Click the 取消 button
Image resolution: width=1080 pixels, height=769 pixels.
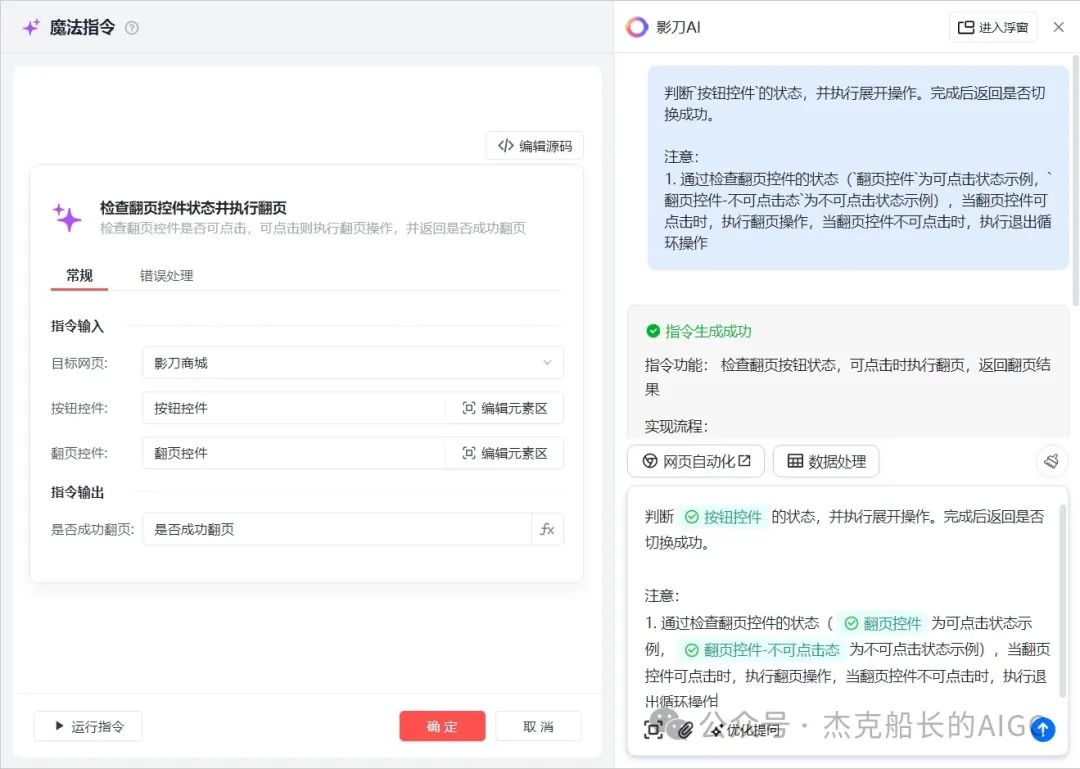(538, 726)
